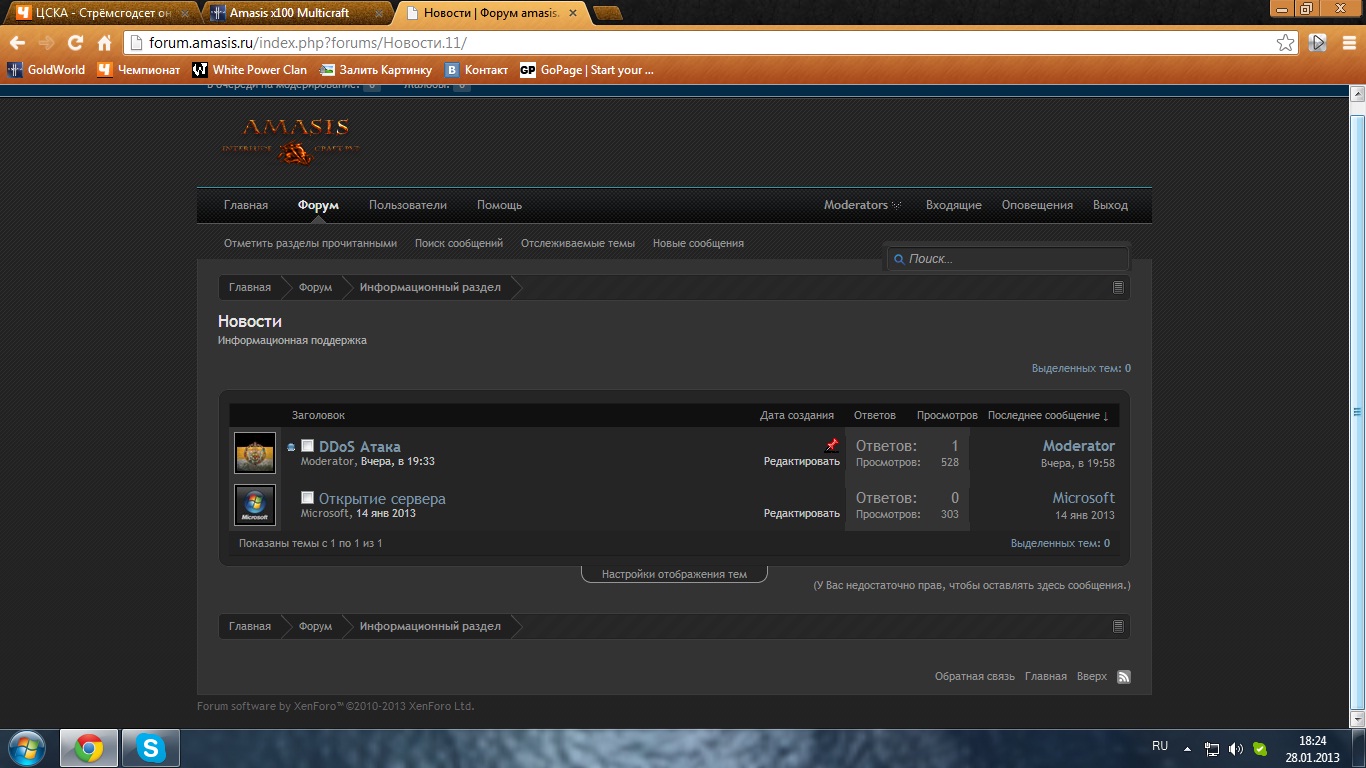This screenshot has height=768, width=1366.
Task: Open the browser home page icon
Action: (104, 43)
